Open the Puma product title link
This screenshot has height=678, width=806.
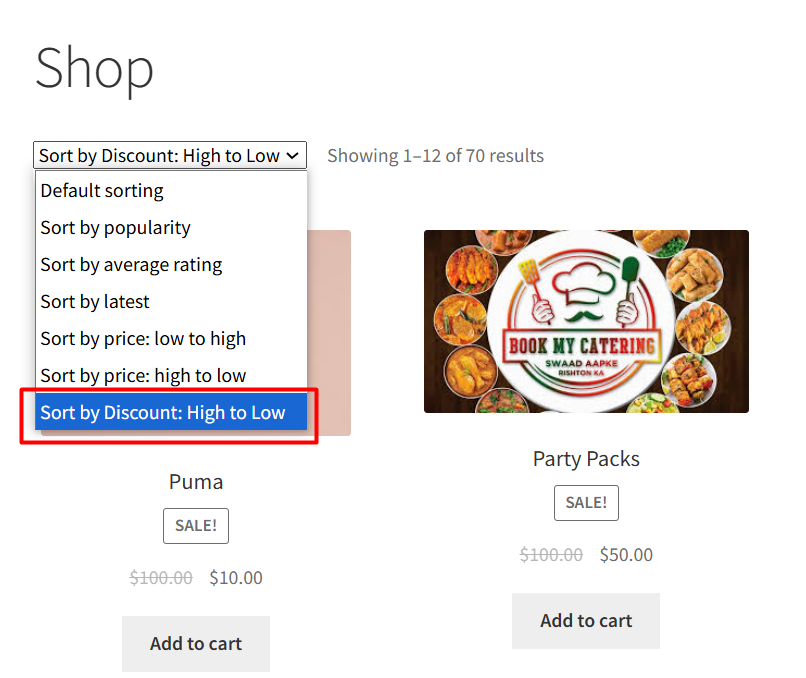[196, 482]
